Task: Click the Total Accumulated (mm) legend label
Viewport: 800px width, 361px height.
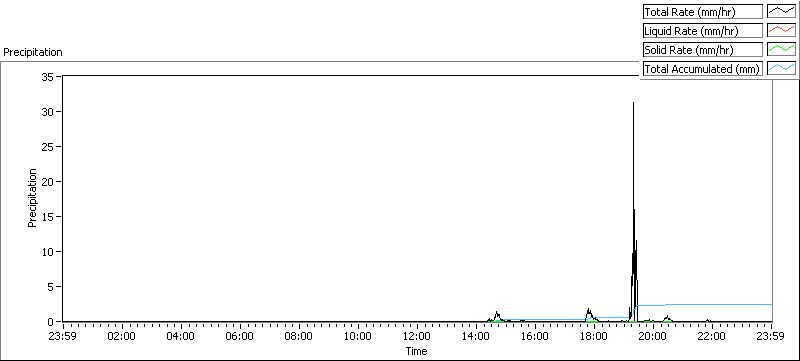Action: tap(702, 68)
